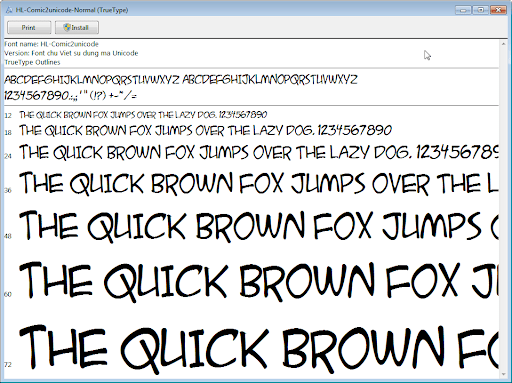
Task: Click the size 12 sample sentence
Action: [x=143, y=115]
